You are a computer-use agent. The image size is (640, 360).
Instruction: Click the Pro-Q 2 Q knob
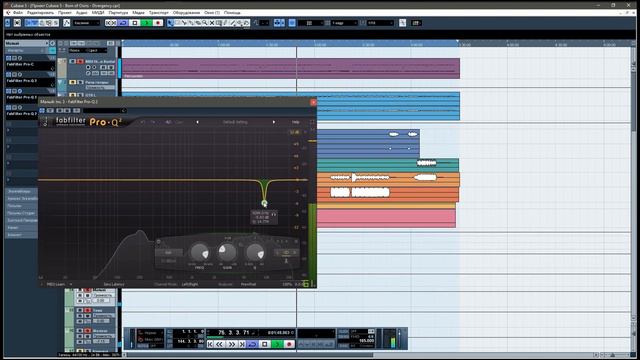[x=255, y=253]
